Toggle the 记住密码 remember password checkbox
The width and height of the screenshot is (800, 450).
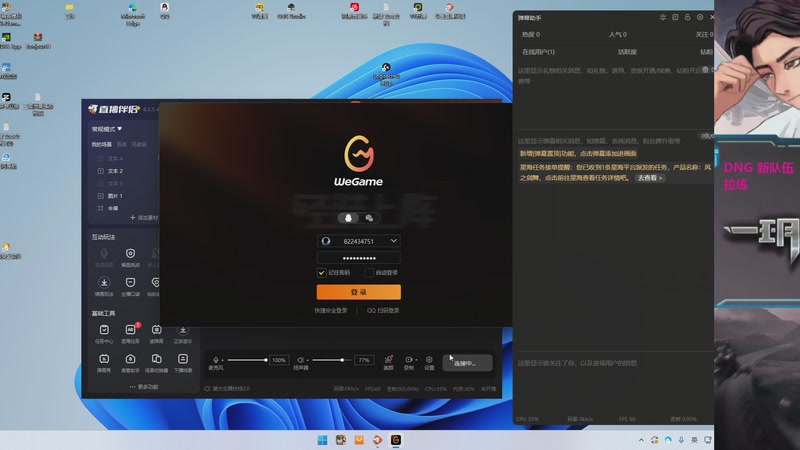point(321,273)
